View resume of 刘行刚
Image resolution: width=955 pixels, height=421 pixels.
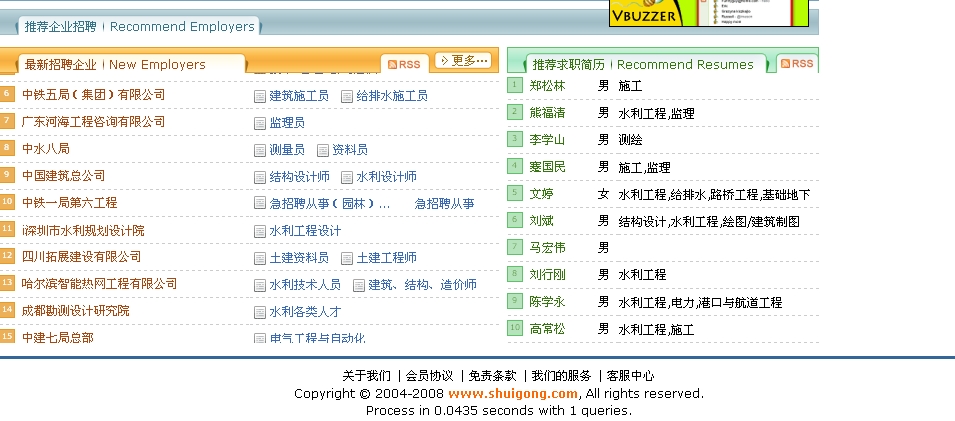[547, 275]
